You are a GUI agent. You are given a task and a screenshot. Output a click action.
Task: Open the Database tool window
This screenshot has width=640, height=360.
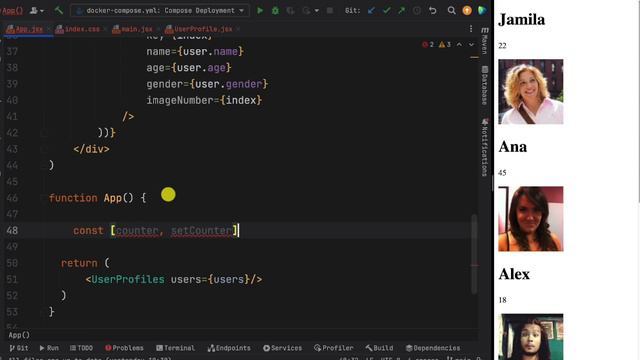coord(484,86)
